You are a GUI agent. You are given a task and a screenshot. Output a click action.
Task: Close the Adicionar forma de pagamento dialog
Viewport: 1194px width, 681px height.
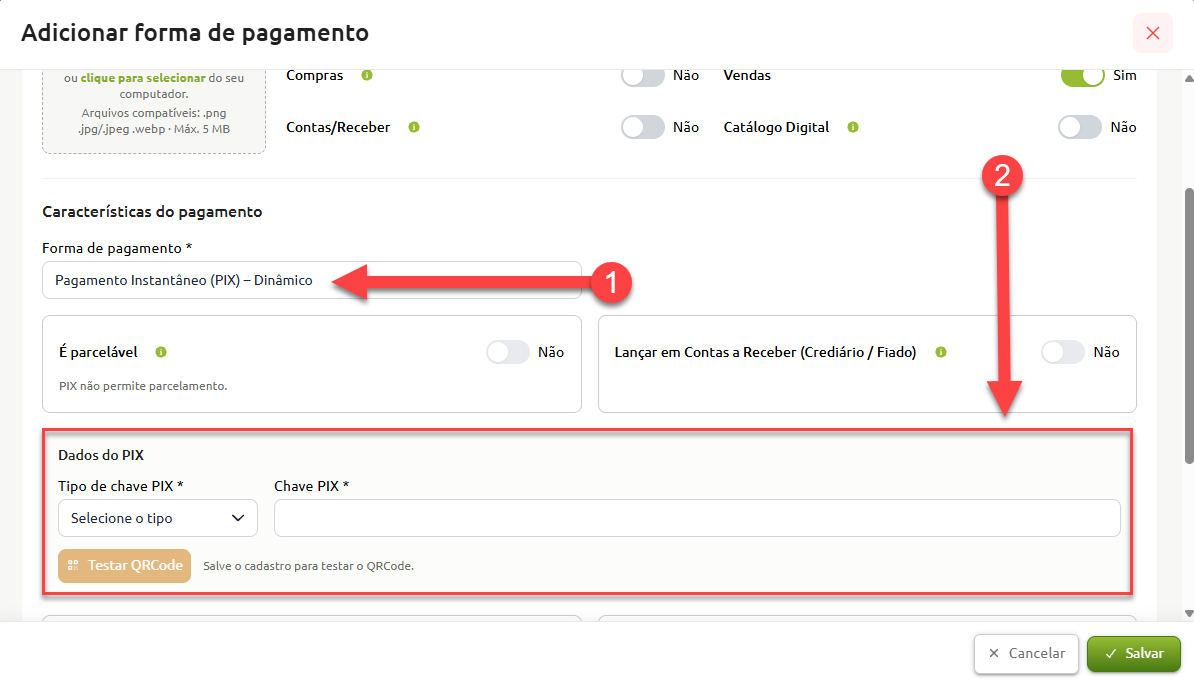pos(1153,33)
